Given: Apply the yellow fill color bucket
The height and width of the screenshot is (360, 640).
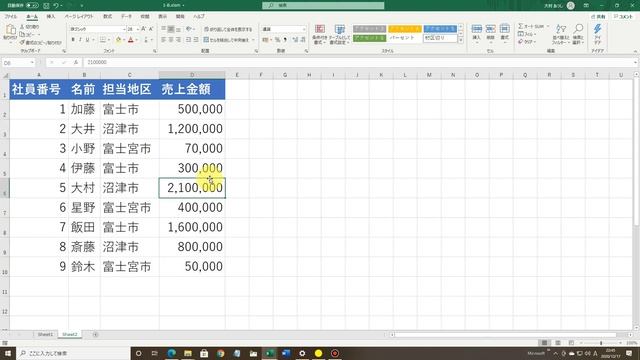Looking at the screenshot, I should tap(118, 40).
